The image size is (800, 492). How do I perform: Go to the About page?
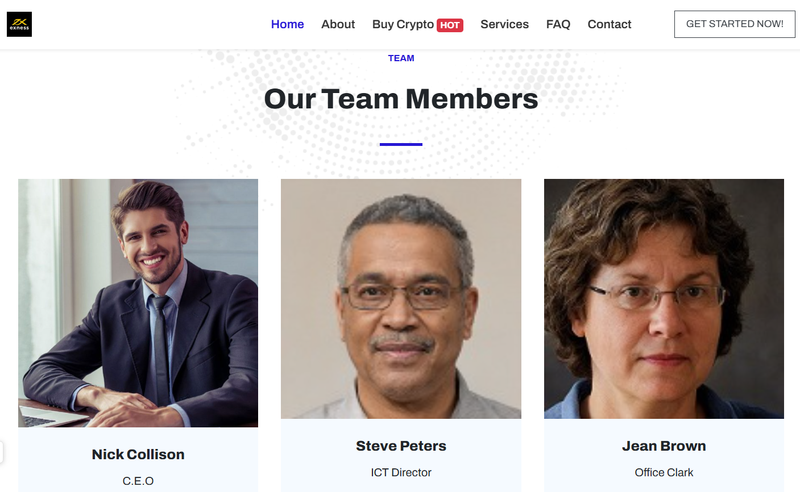(338, 24)
